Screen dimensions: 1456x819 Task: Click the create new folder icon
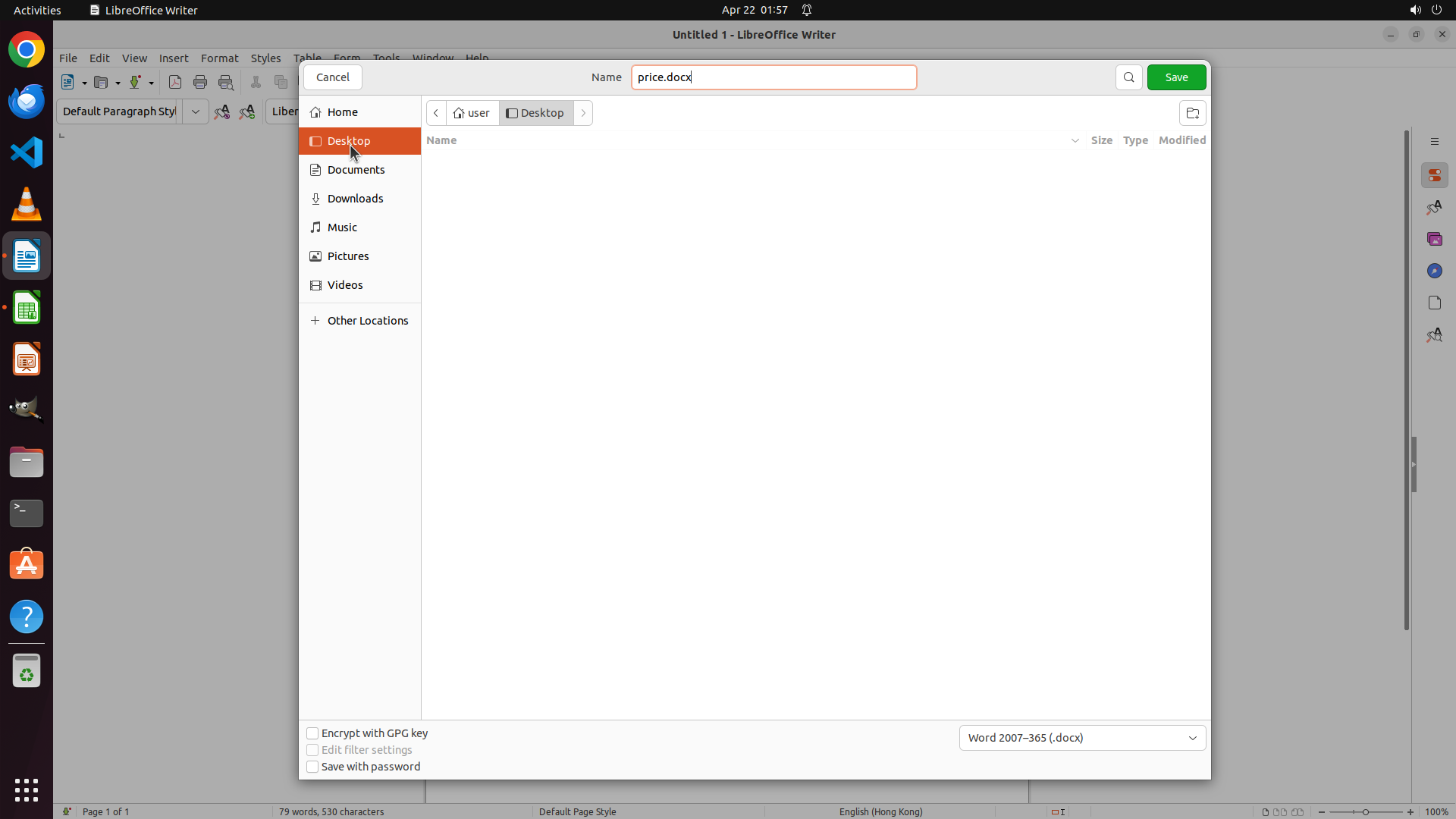1192,113
